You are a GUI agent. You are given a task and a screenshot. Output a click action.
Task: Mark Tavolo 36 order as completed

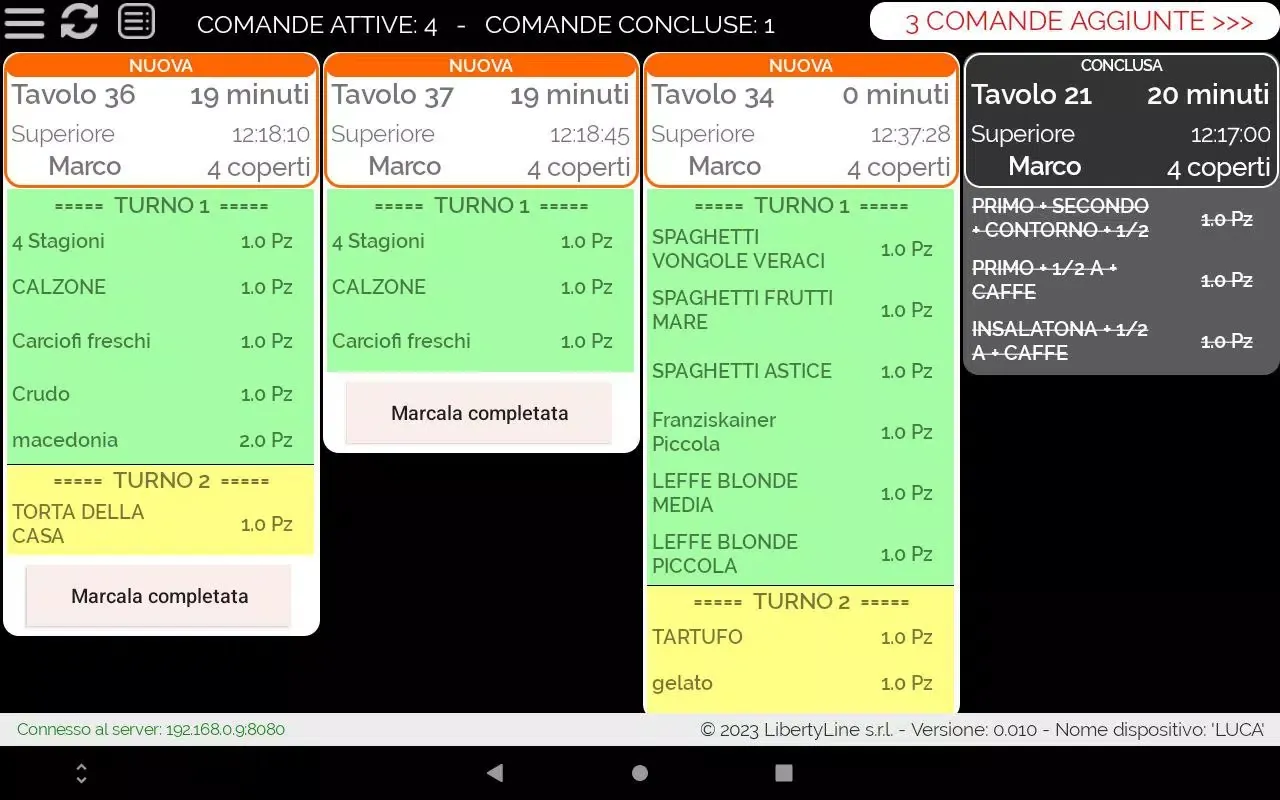point(159,596)
